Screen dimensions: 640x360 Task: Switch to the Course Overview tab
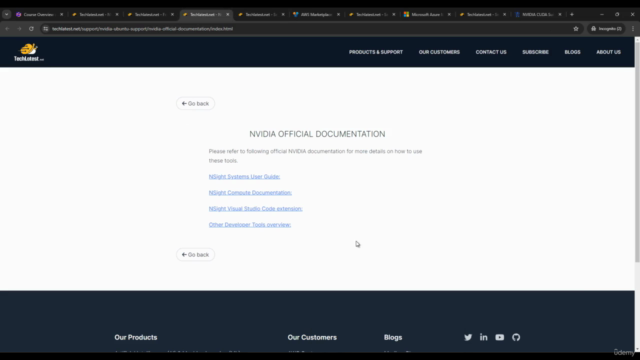[x=39, y=14]
